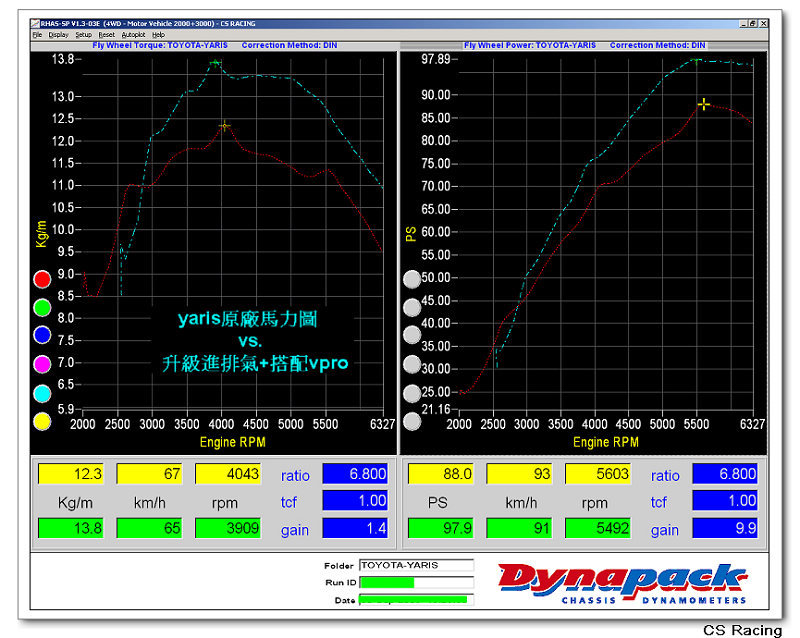Click the ratio value in the torque panel
The width and height of the screenshot is (800, 638).
(355, 474)
